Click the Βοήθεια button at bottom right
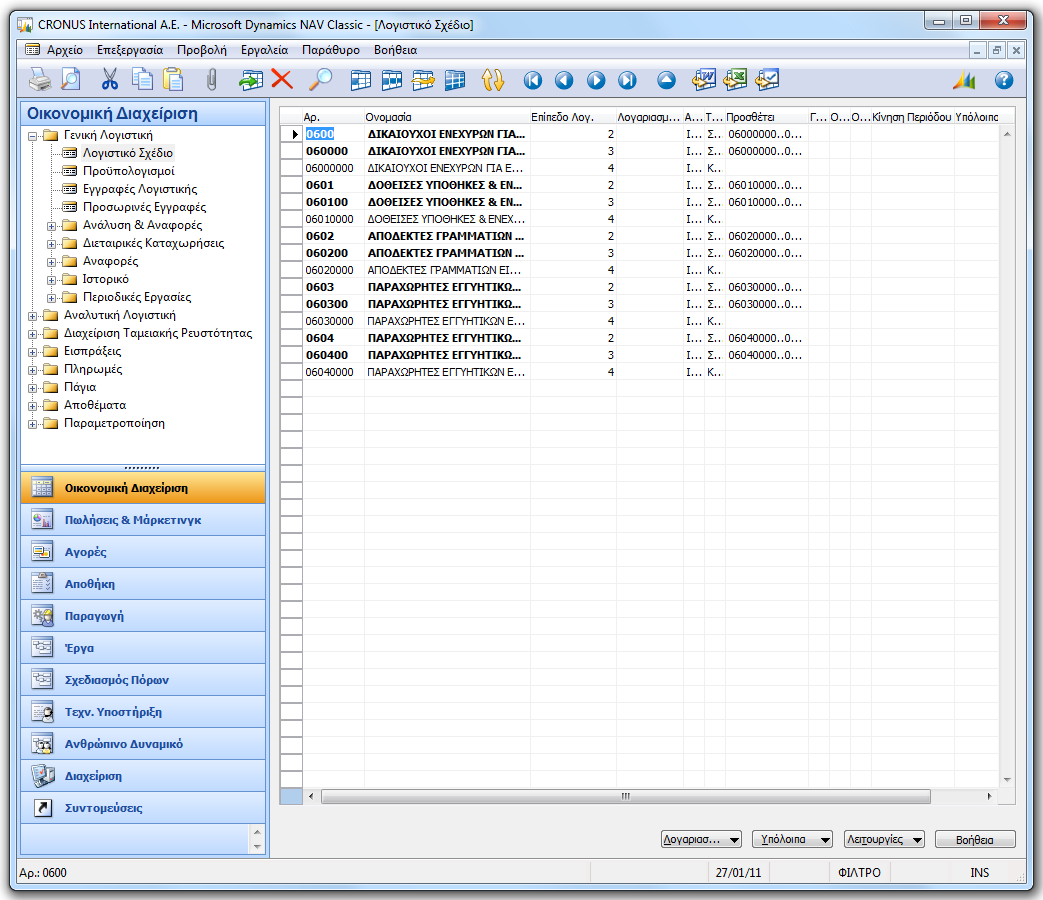 point(975,839)
